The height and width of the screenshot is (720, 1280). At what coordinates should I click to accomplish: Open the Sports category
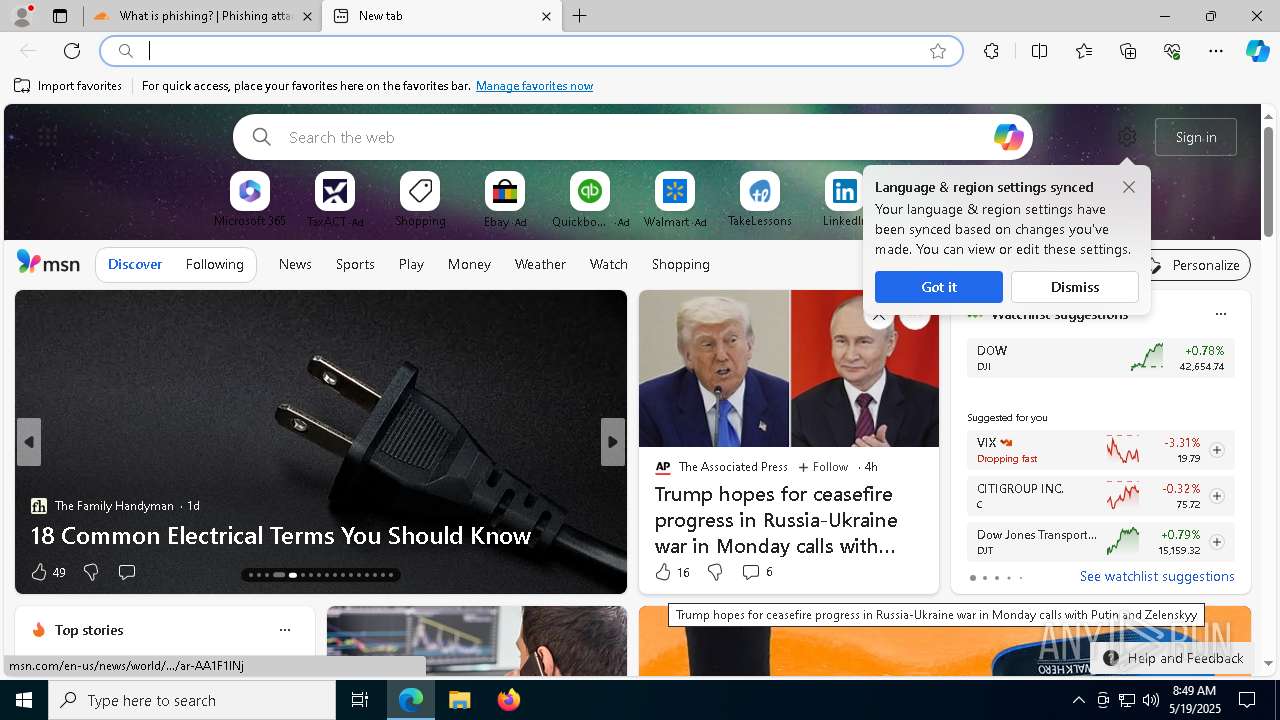[x=355, y=264]
